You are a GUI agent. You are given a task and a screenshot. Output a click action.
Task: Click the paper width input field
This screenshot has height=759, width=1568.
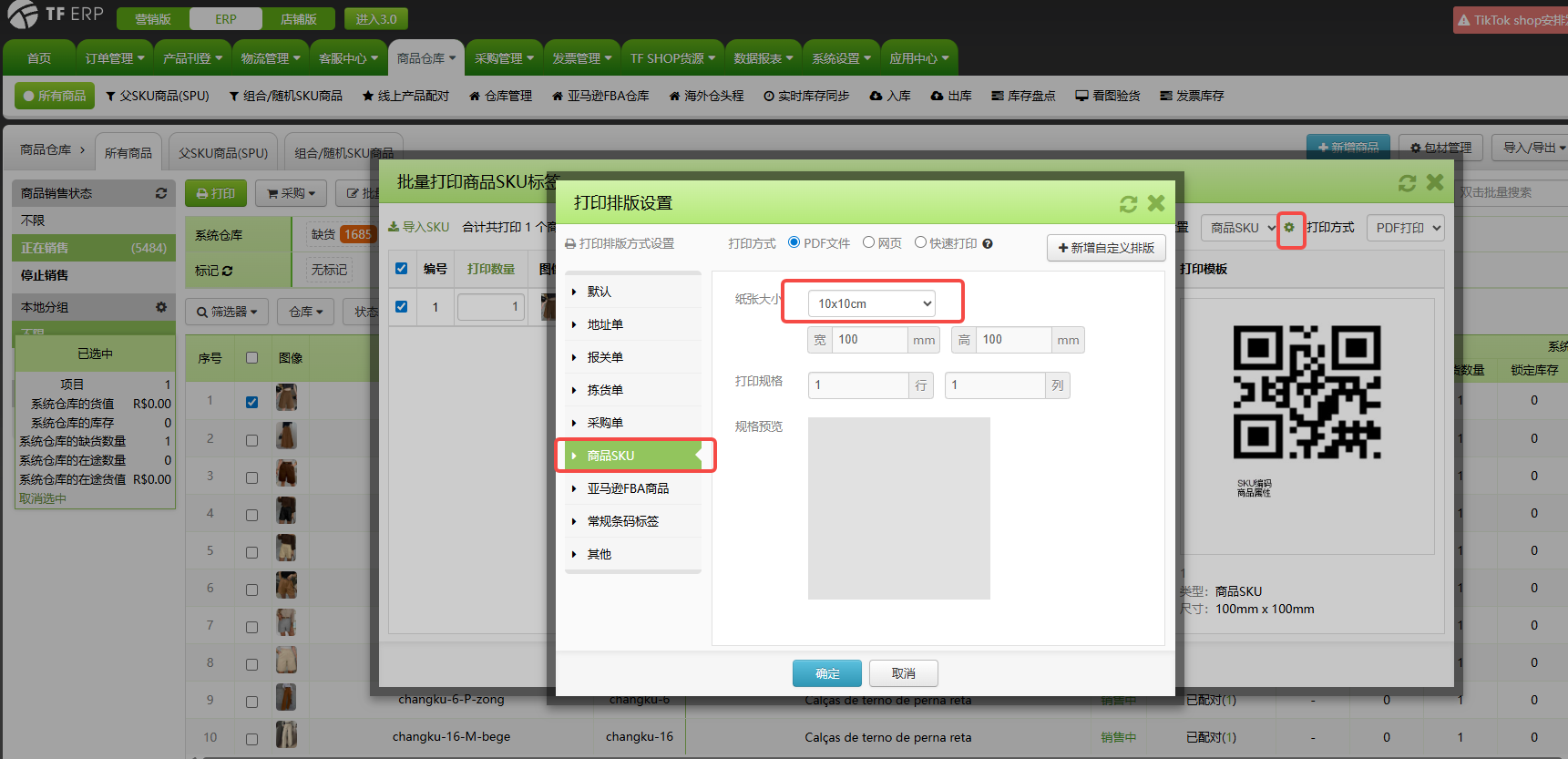870,340
